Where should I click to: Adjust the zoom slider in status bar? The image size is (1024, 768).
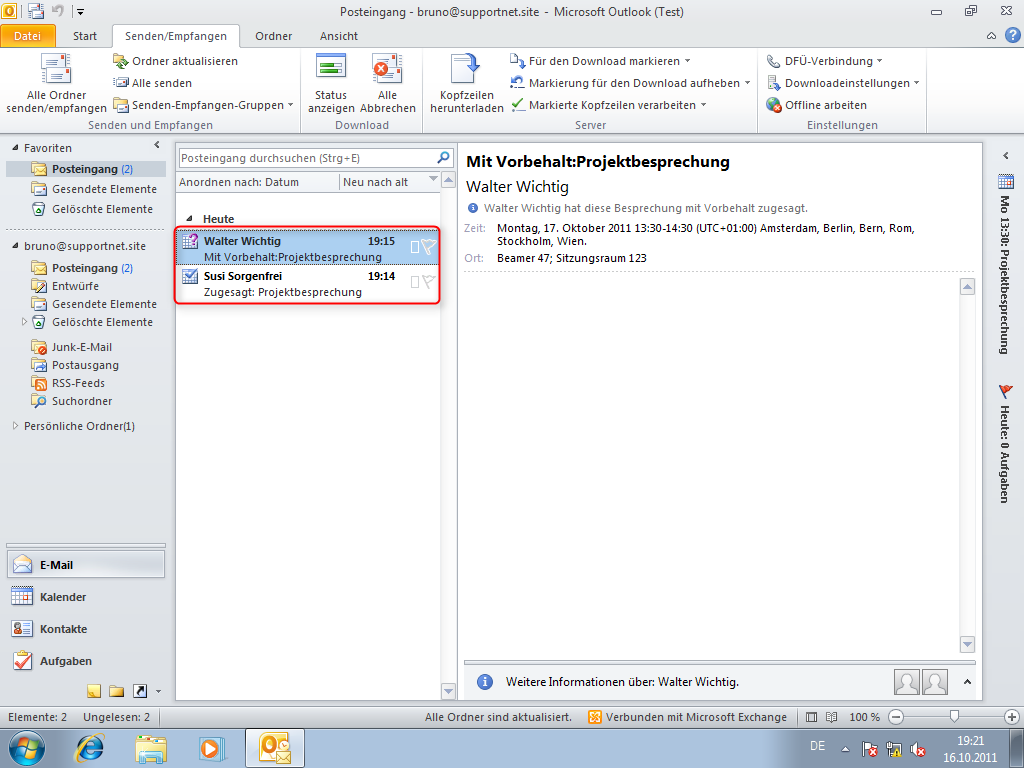point(955,717)
